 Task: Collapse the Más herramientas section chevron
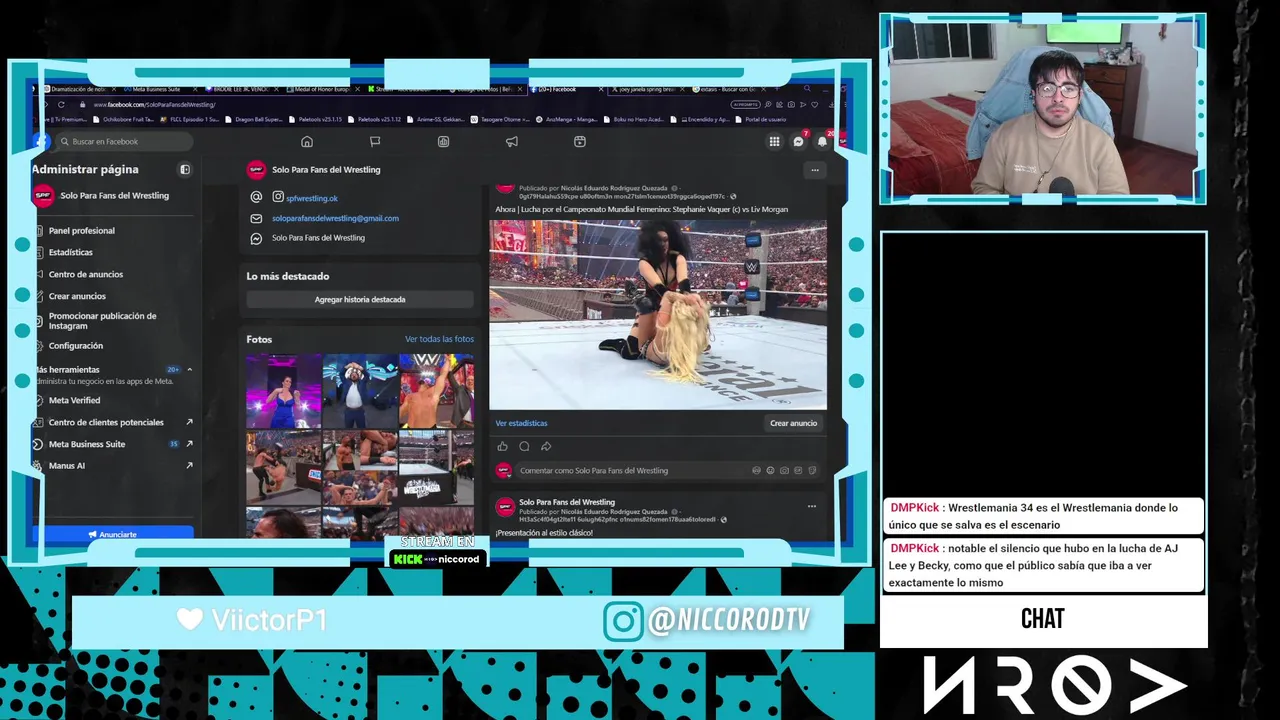coord(189,369)
